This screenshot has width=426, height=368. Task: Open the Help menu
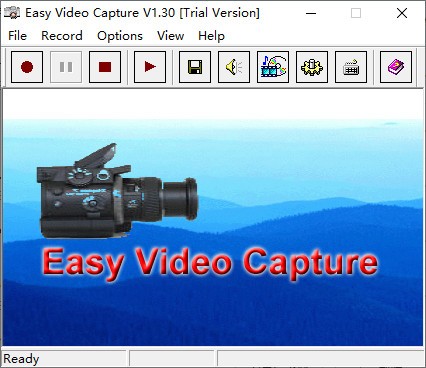(x=211, y=36)
